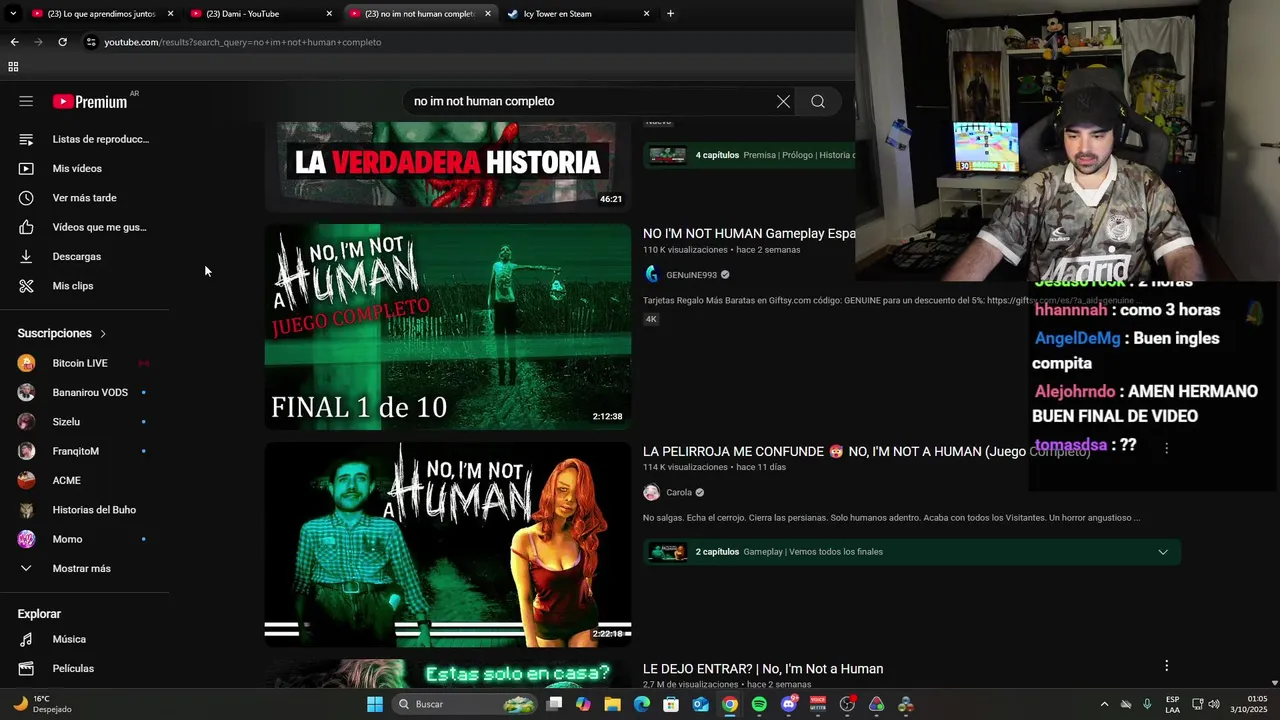Show hidden system tray icons

[1104, 704]
